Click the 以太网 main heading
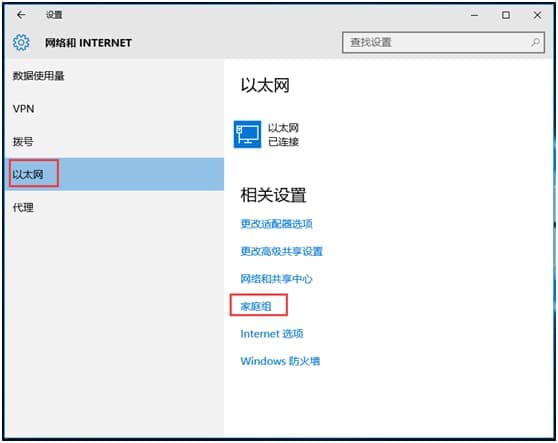This screenshot has height=443, width=558. [x=265, y=85]
